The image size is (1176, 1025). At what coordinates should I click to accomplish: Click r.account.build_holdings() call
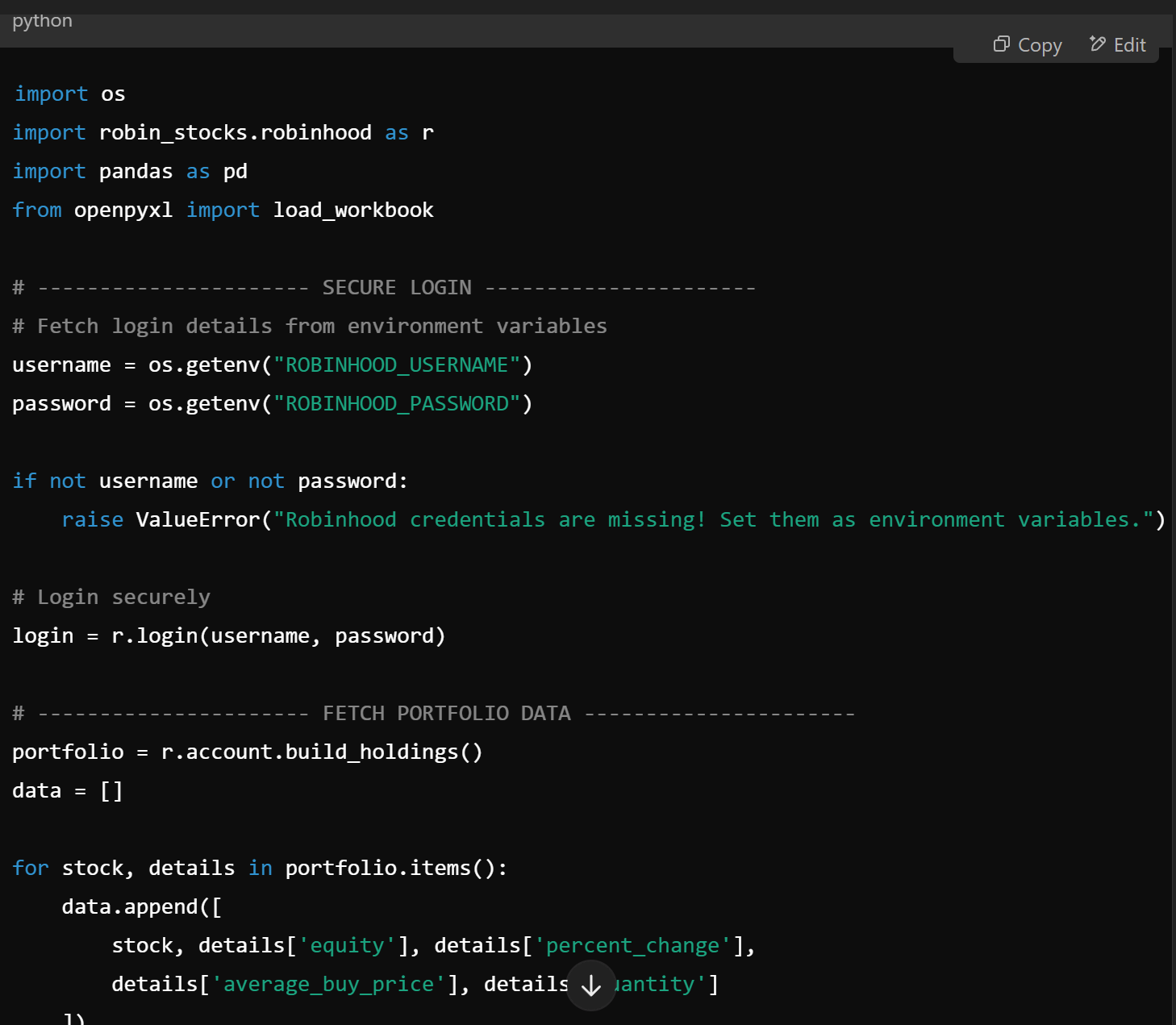[x=321, y=752]
